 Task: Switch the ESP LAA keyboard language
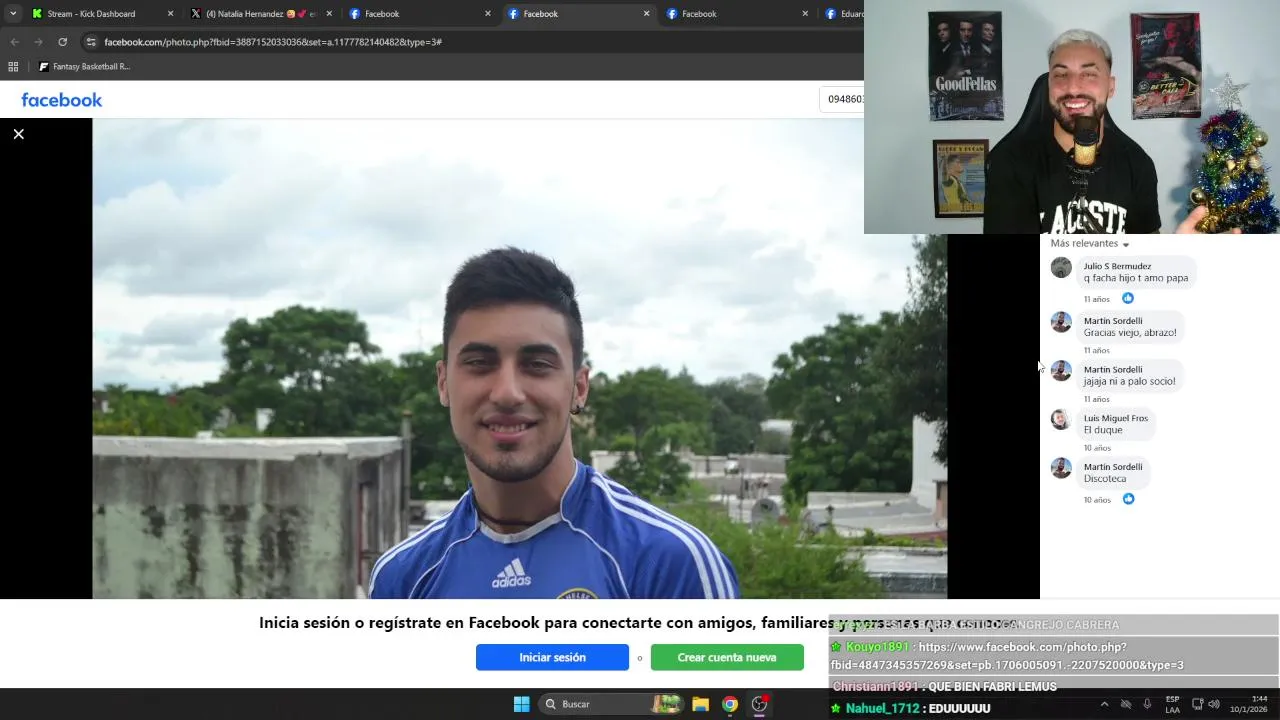coord(1172,704)
